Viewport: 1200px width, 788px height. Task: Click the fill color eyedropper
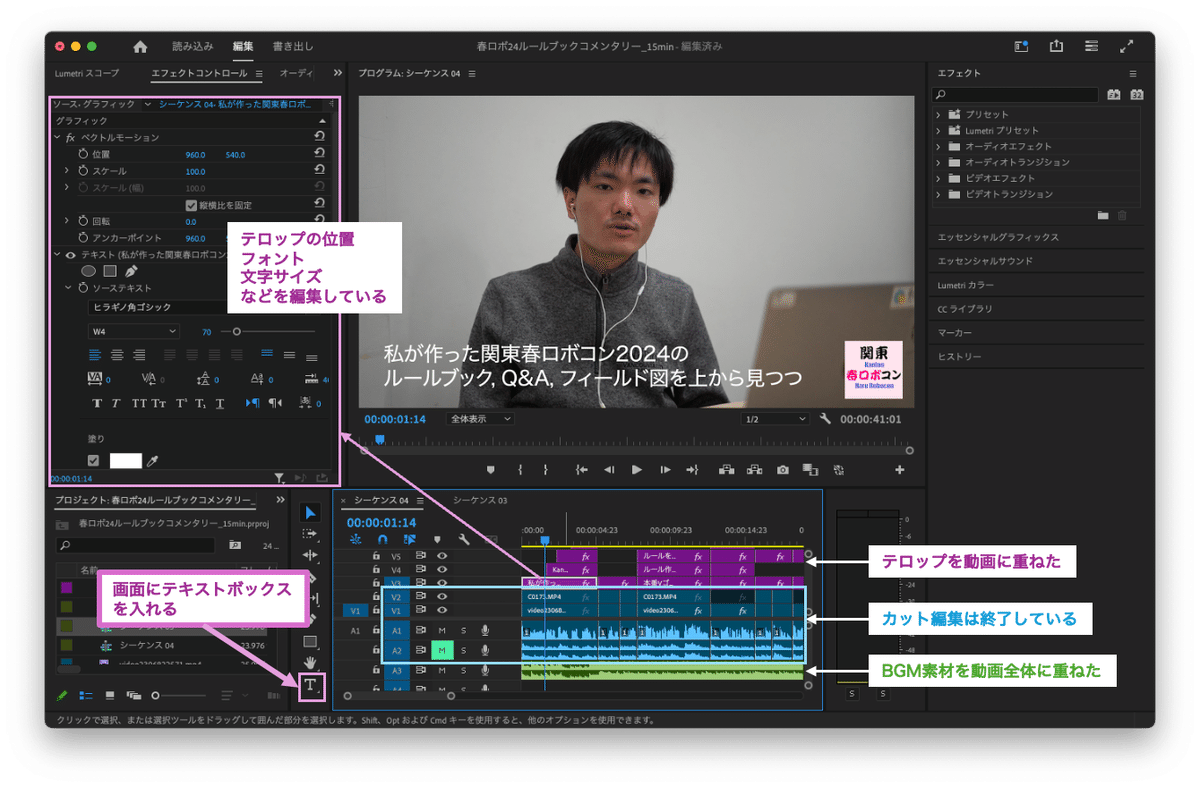click(153, 461)
